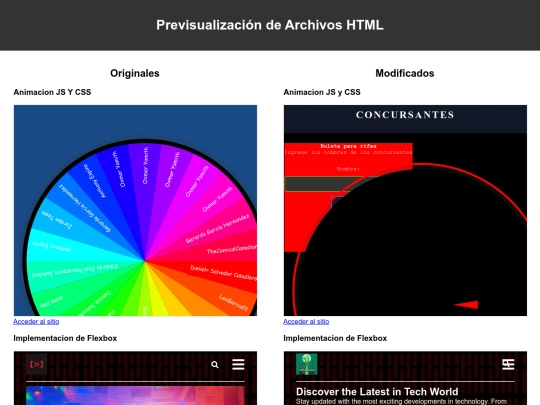Screen dimensions: 540x405
Task: Click the CONCURSANTES header text
Action: [x=405, y=115]
